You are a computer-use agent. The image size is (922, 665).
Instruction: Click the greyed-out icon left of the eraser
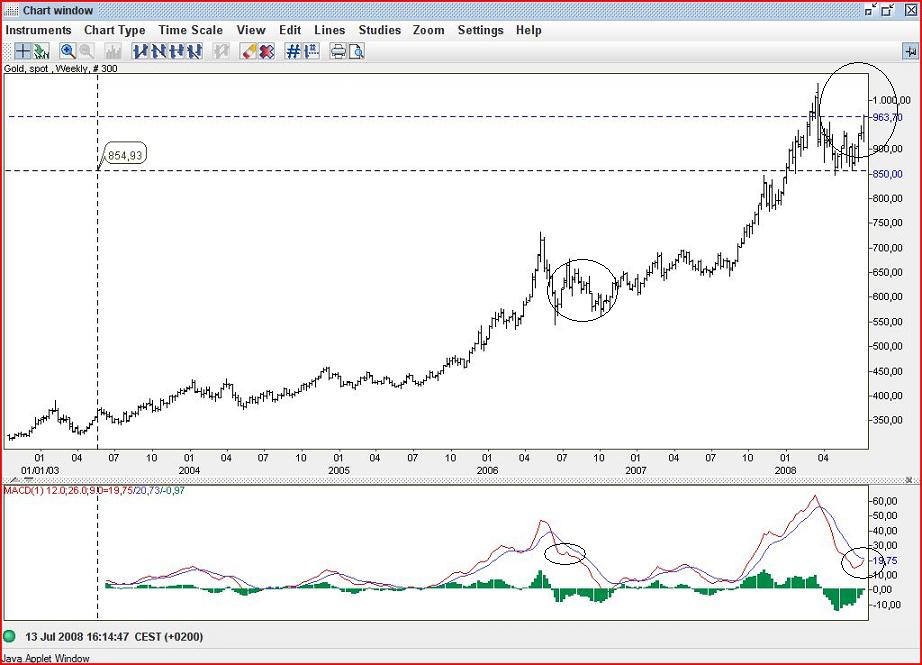[x=221, y=52]
